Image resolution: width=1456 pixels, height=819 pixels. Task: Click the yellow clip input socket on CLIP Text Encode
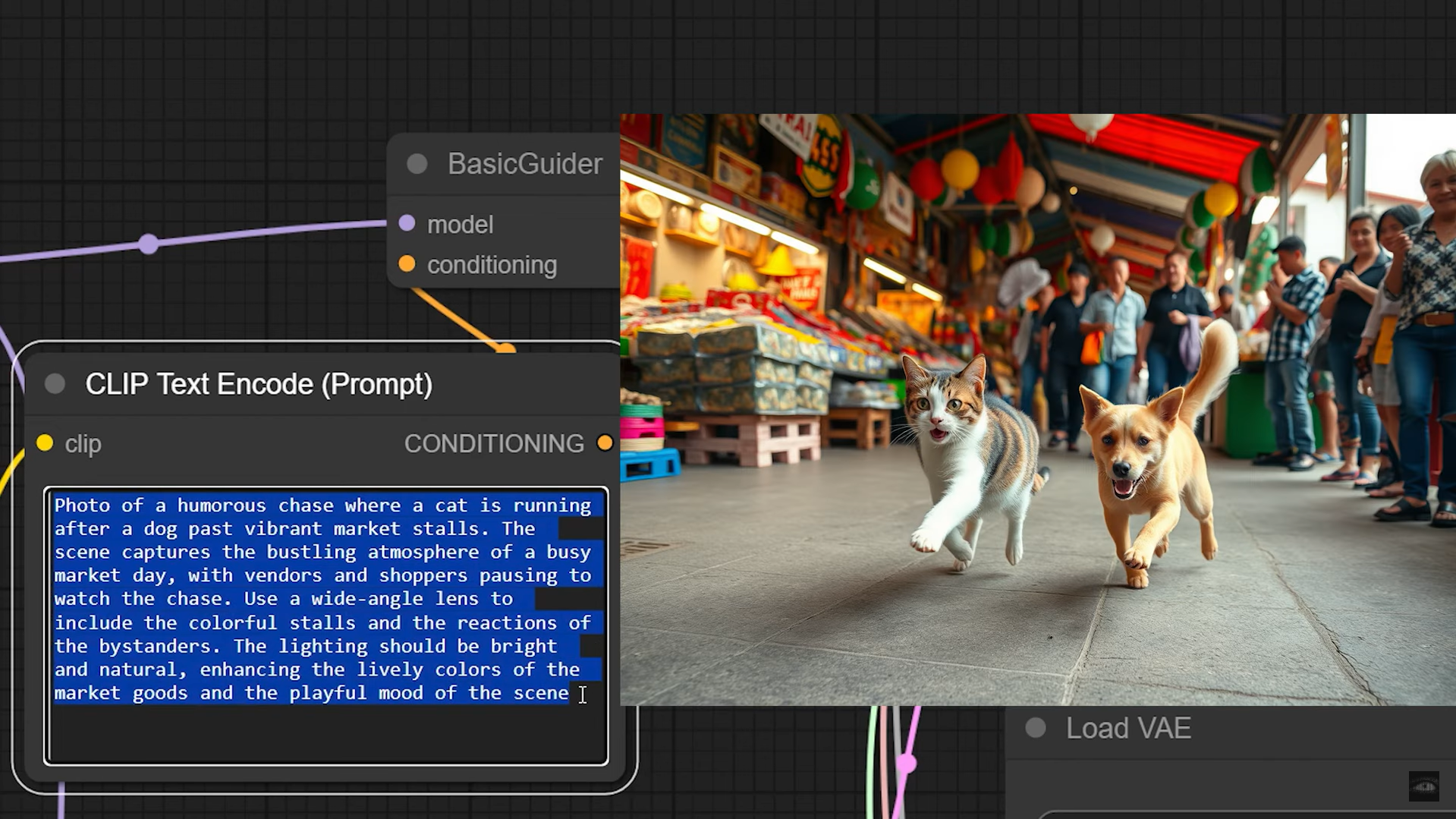point(46,443)
